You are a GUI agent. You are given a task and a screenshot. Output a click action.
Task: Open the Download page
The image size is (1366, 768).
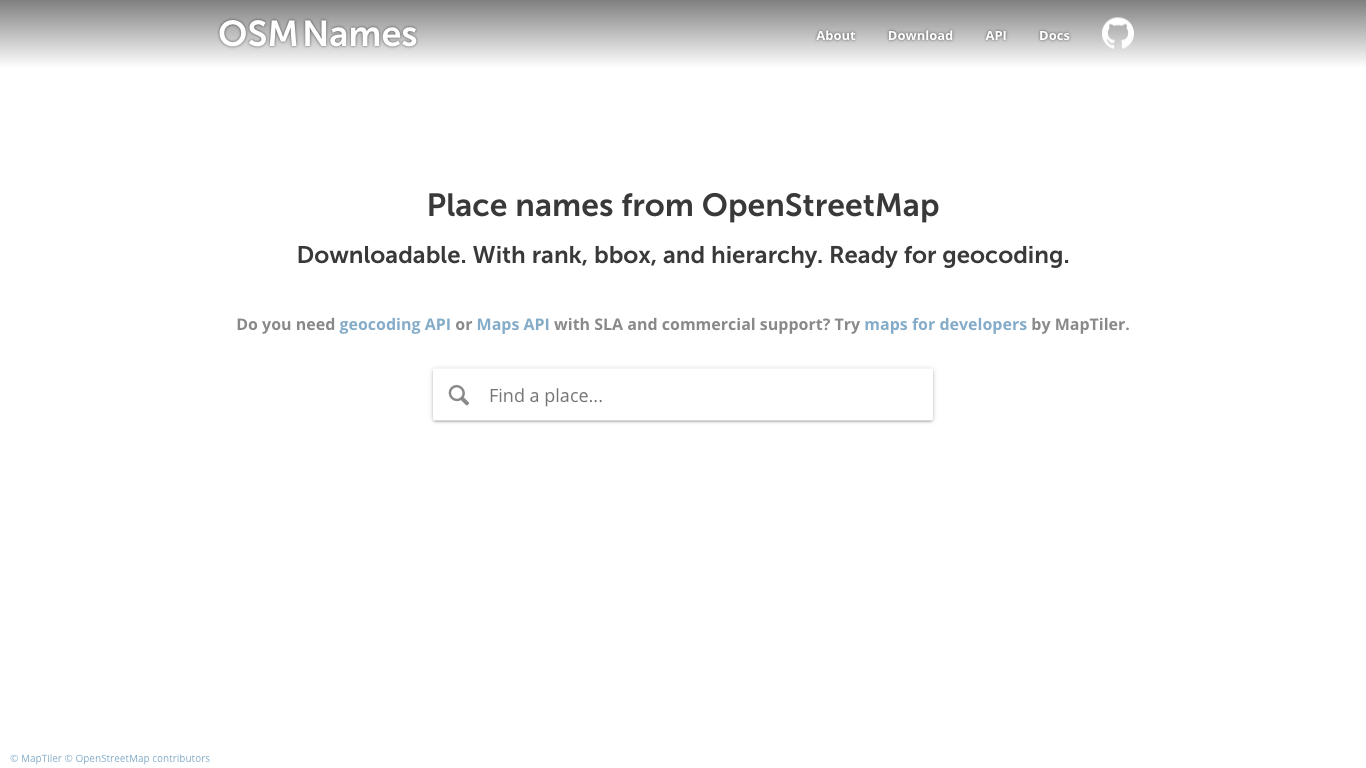(920, 35)
